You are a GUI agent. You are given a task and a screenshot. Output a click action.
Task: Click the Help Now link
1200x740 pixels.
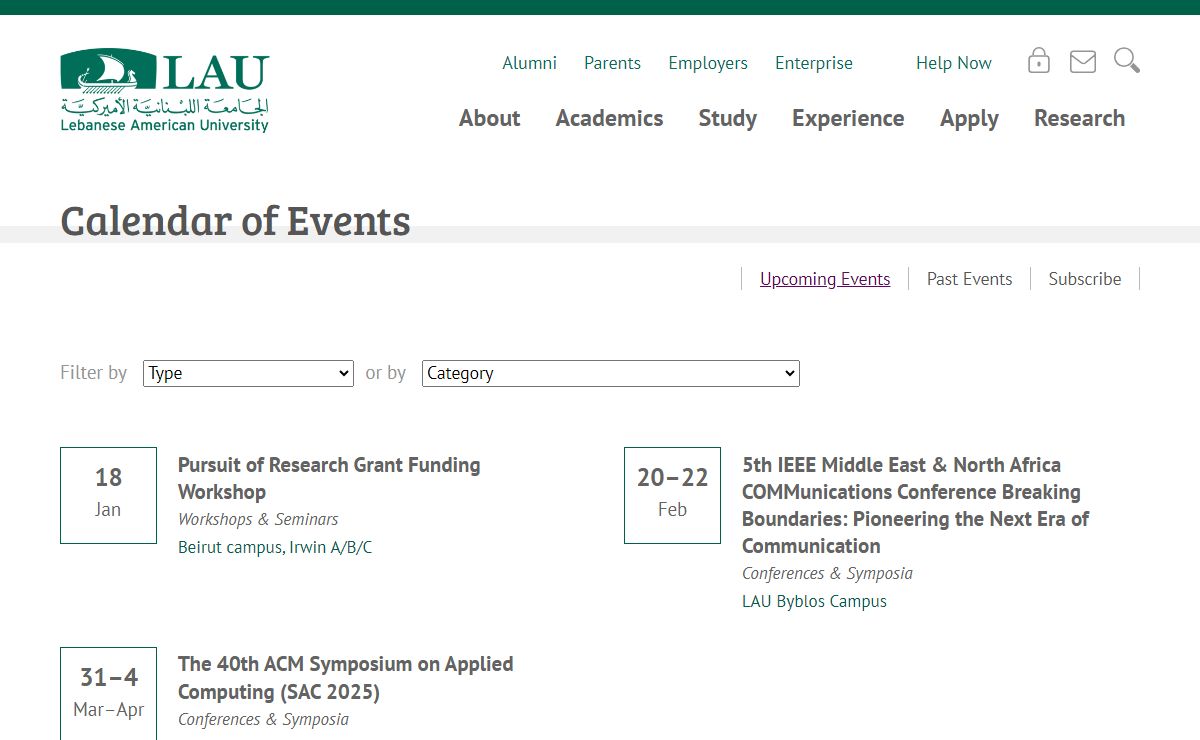click(x=954, y=63)
